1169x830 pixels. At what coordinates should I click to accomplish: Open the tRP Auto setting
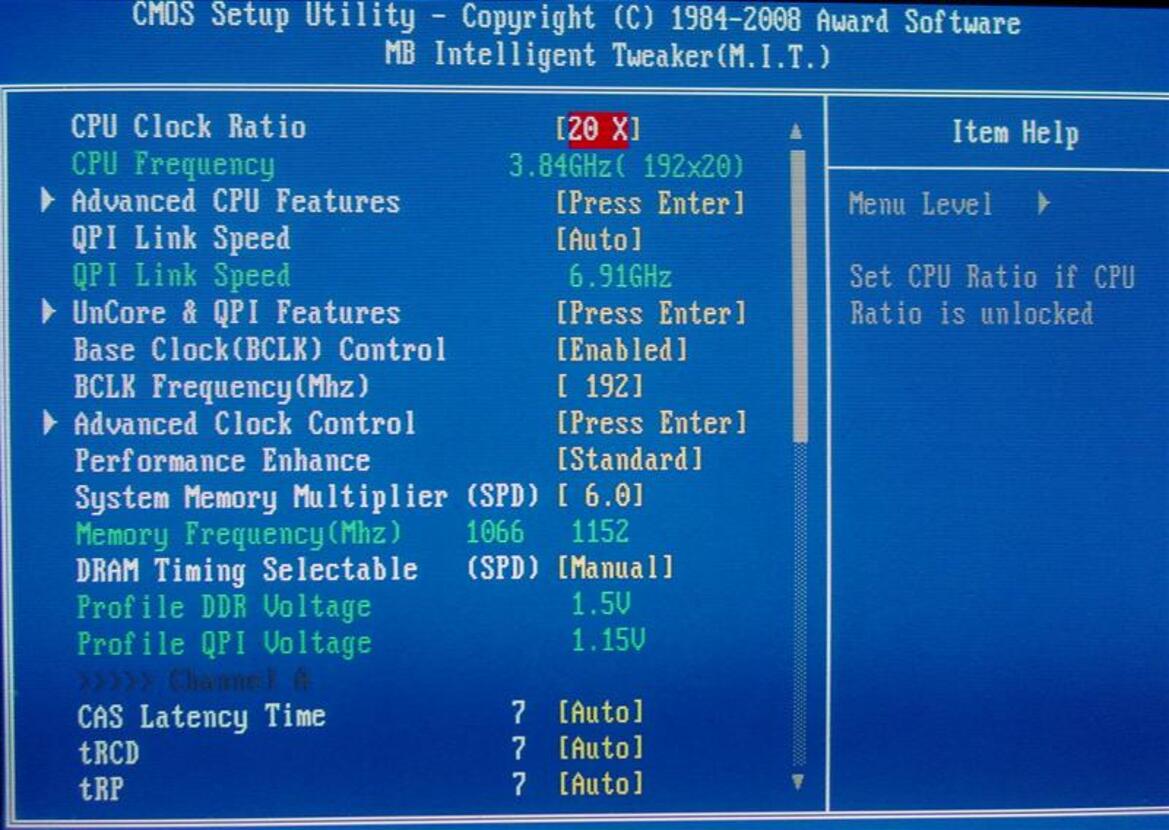click(600, 784)
